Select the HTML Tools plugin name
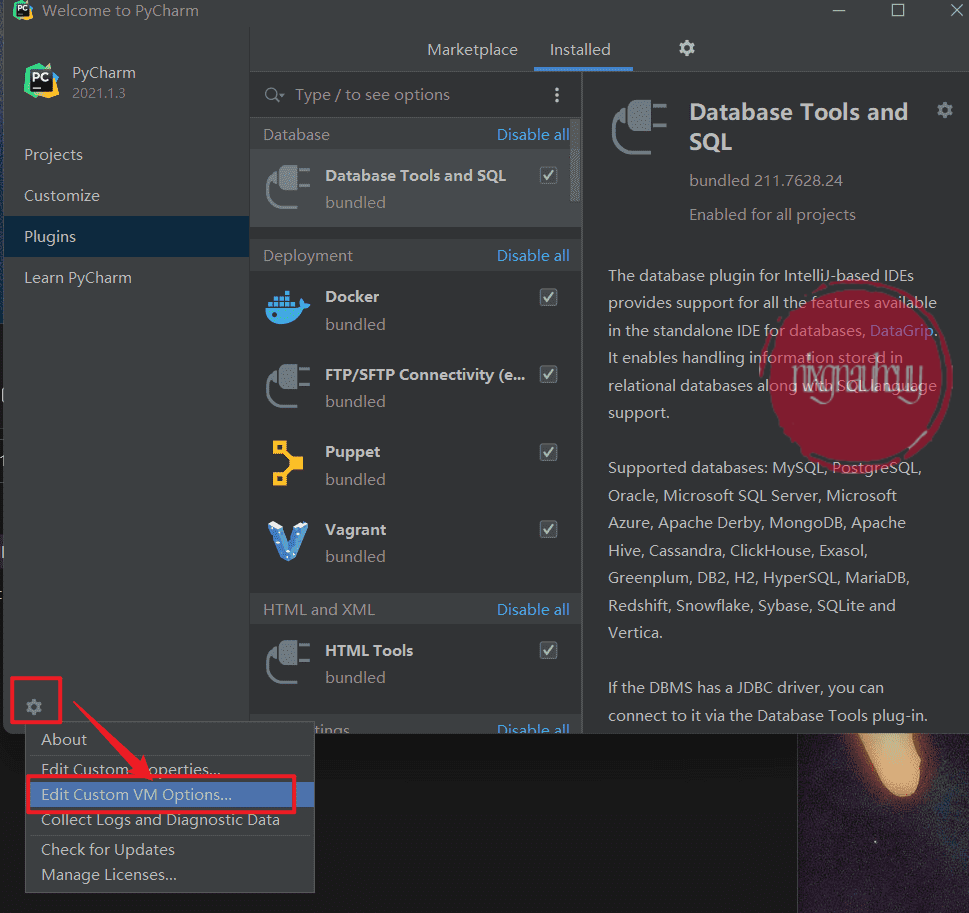This screenshot has height=913, width=969. (x=369, y=650)
